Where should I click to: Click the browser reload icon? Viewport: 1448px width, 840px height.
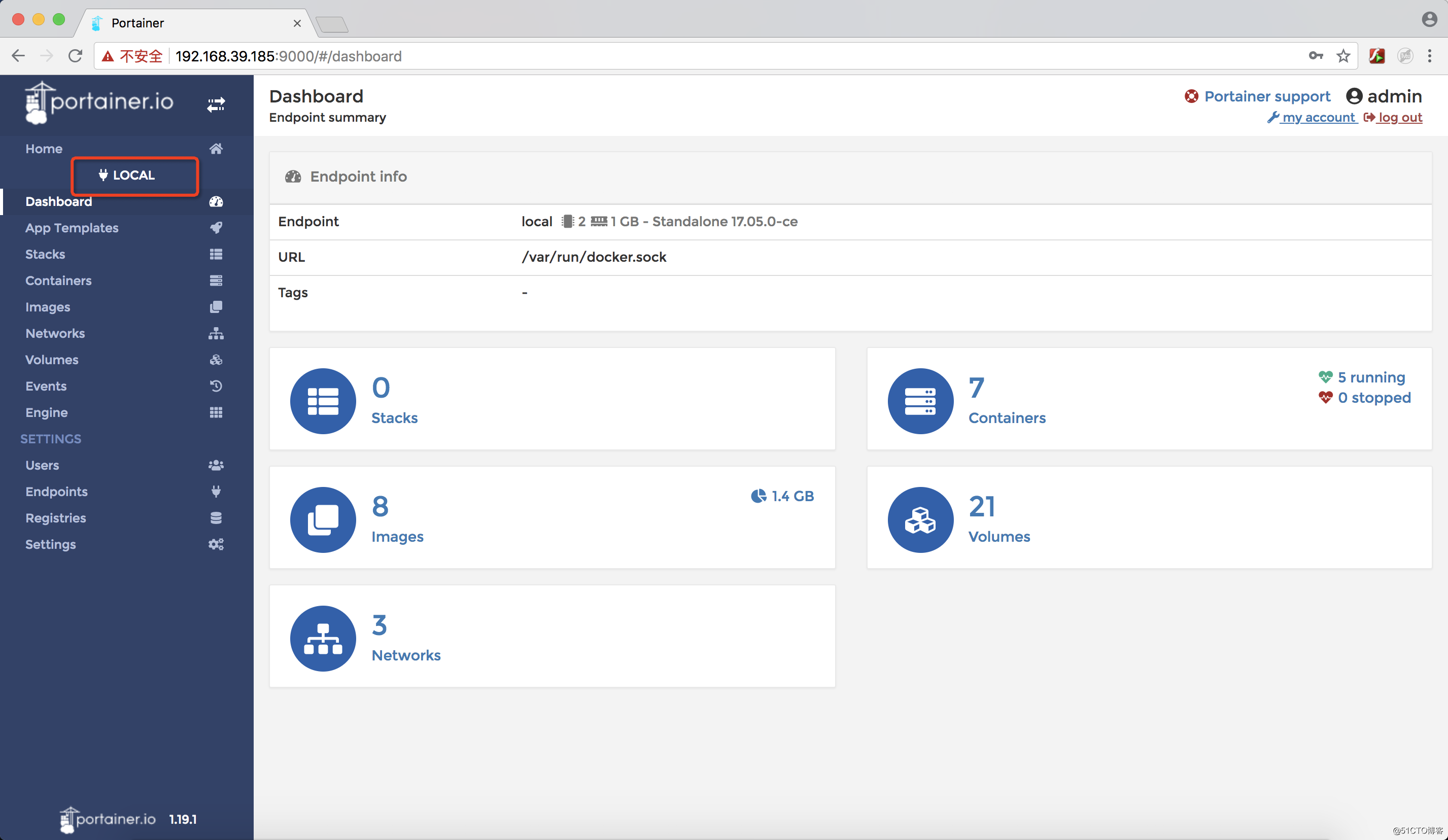point(75,56)
